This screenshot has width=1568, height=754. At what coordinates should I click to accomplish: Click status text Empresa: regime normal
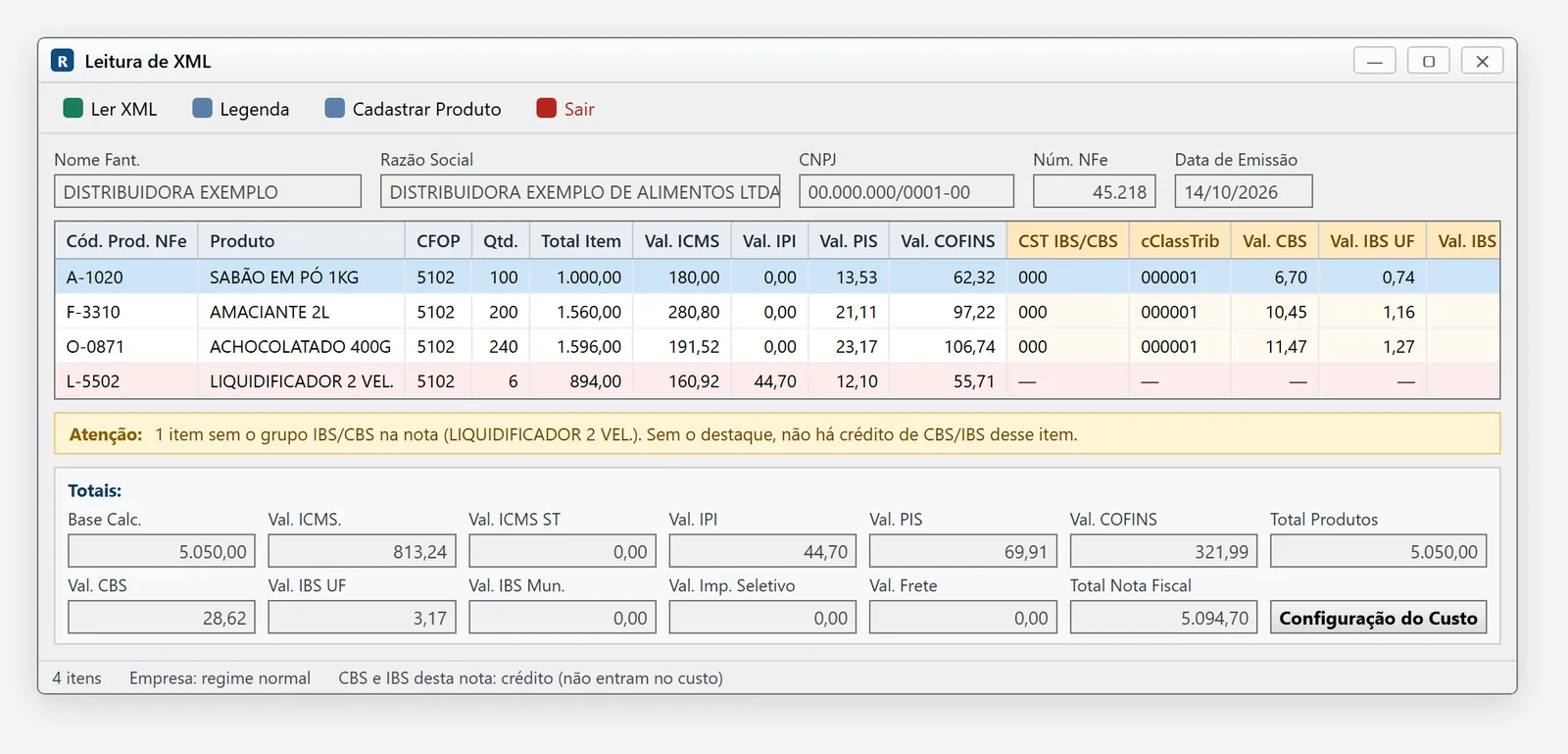pyautogui.click(x=220, y=678)
